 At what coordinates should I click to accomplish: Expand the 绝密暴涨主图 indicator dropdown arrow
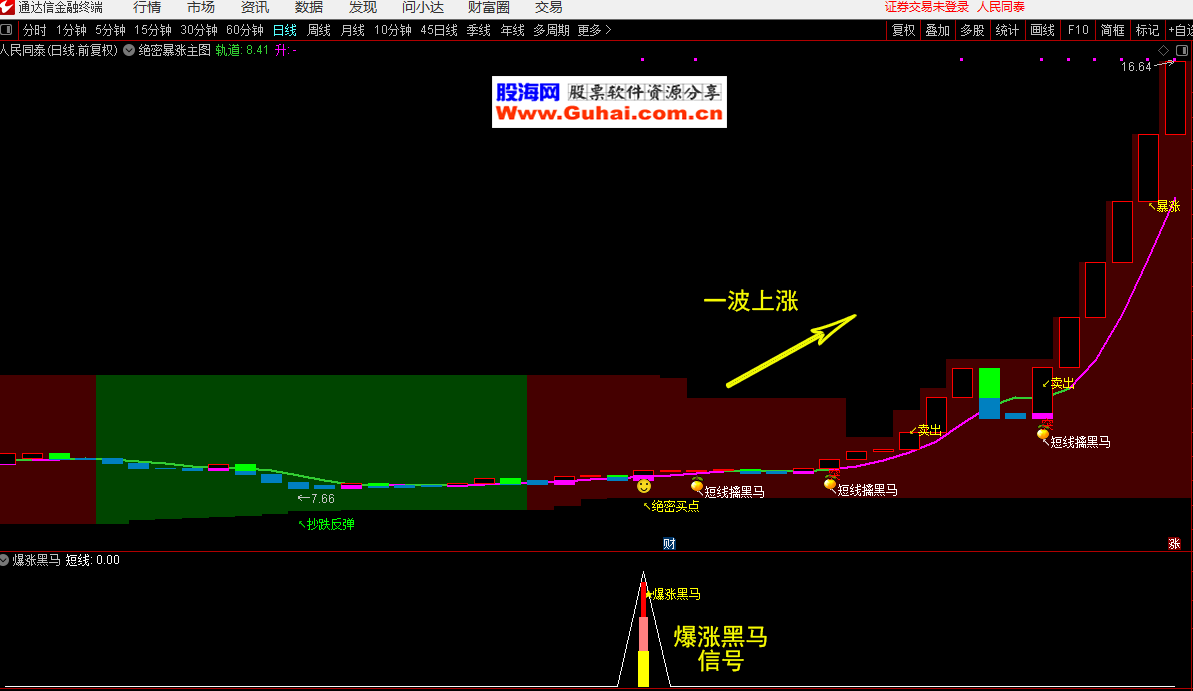(x=129, y=49)
